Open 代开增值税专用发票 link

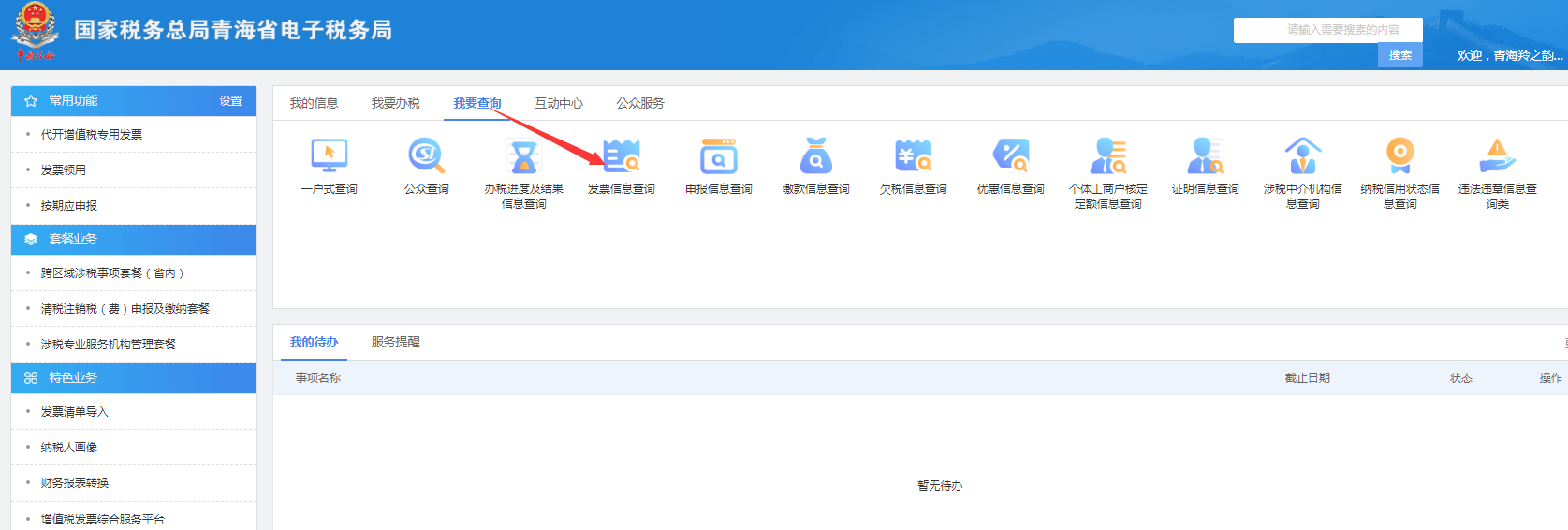[92, 135]
